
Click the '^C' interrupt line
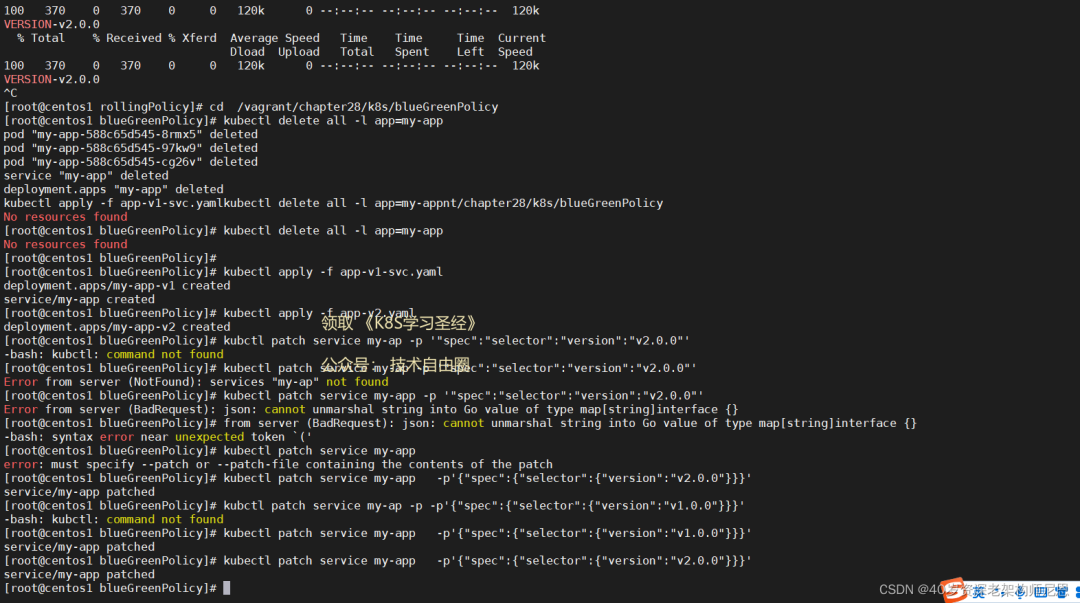(x=10, y=93)
